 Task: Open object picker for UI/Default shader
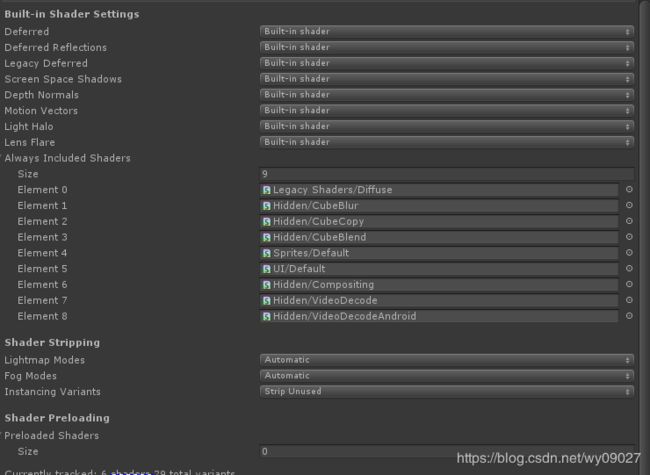[629, 269]
